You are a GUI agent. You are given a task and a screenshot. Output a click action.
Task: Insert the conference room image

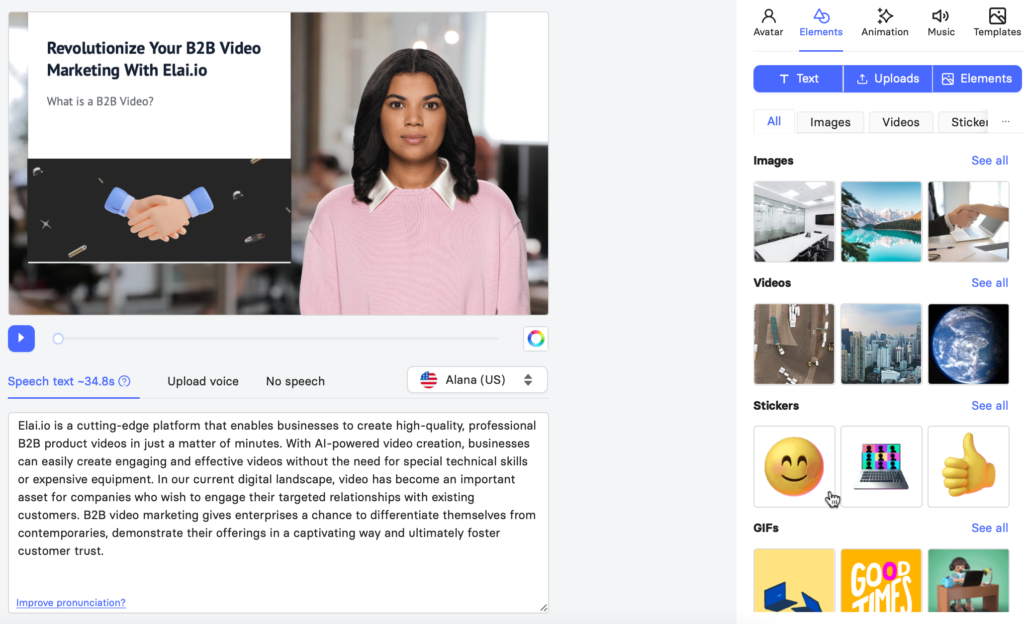coord(794,222)
